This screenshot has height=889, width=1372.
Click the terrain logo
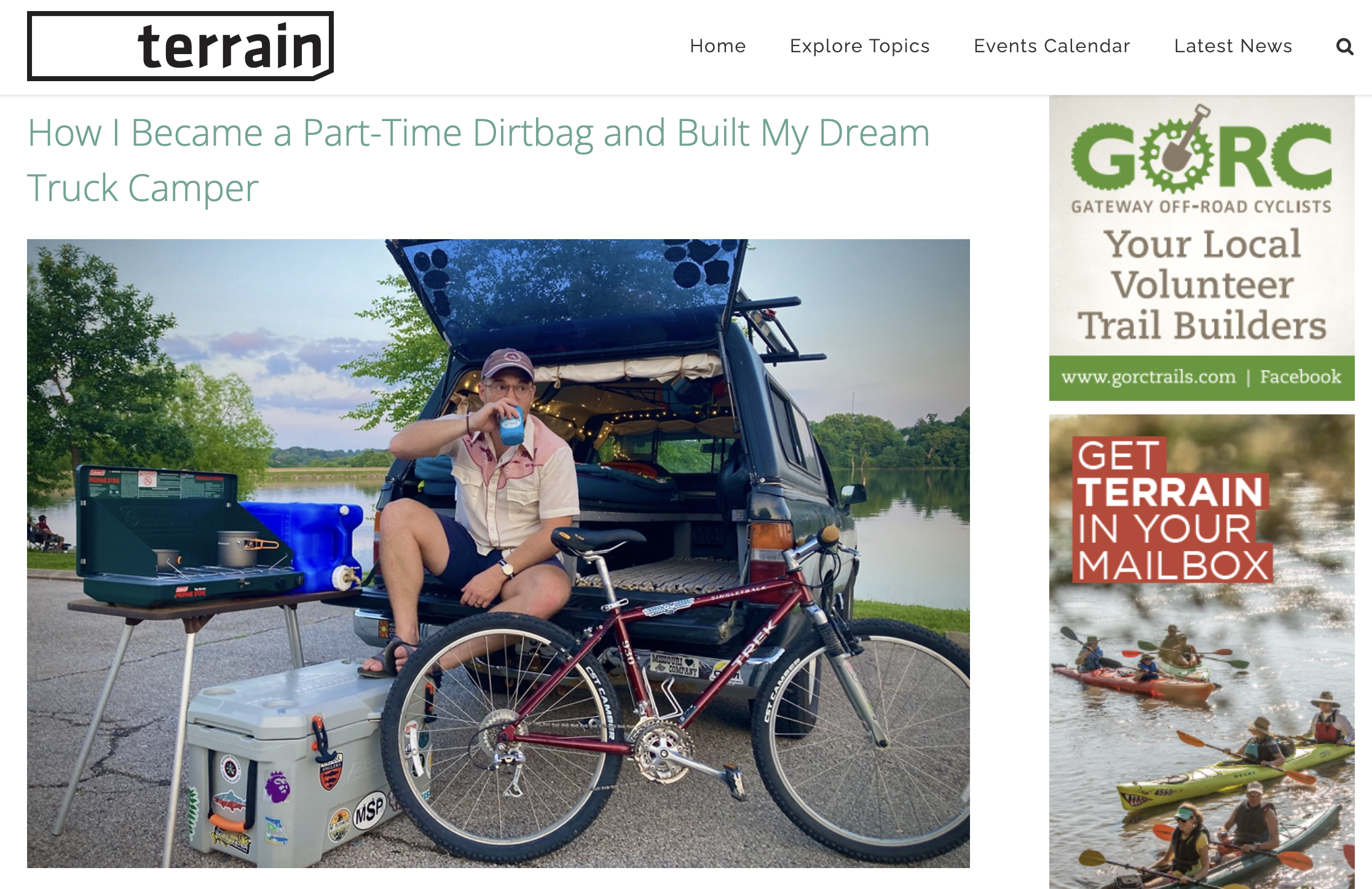180,46
